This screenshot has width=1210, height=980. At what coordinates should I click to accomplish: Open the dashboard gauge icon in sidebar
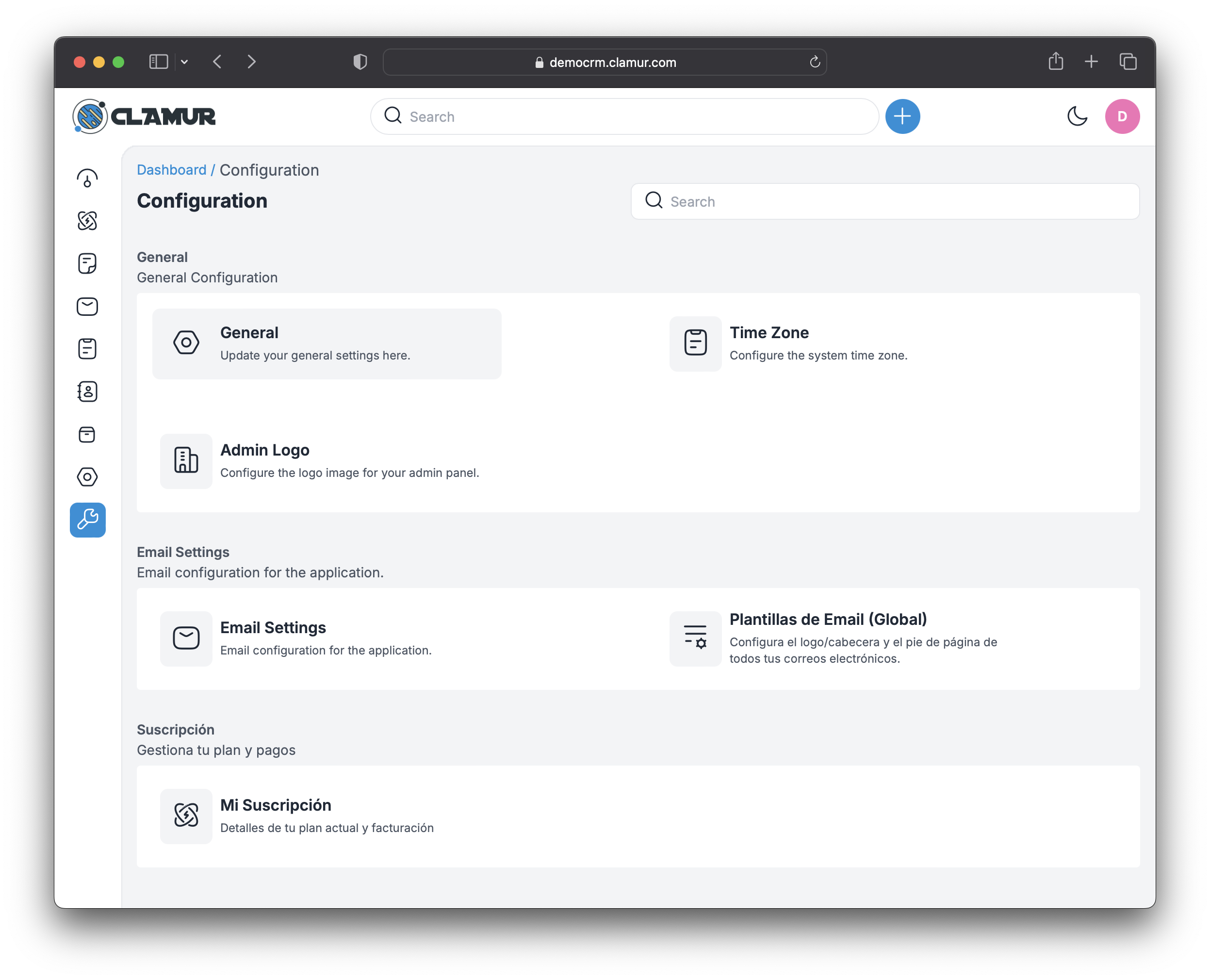[x=87, y=179]
